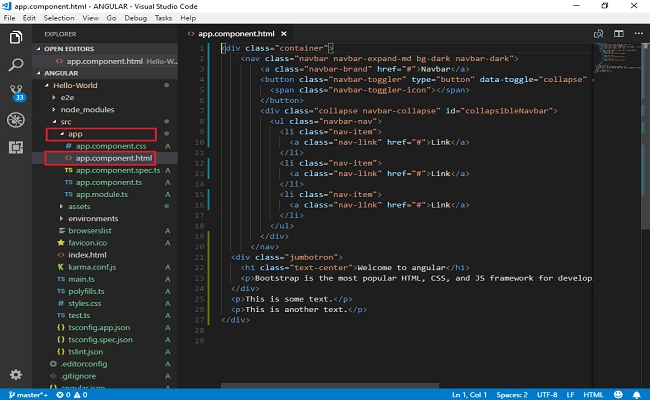Open the Selection menu

[59, 18]
